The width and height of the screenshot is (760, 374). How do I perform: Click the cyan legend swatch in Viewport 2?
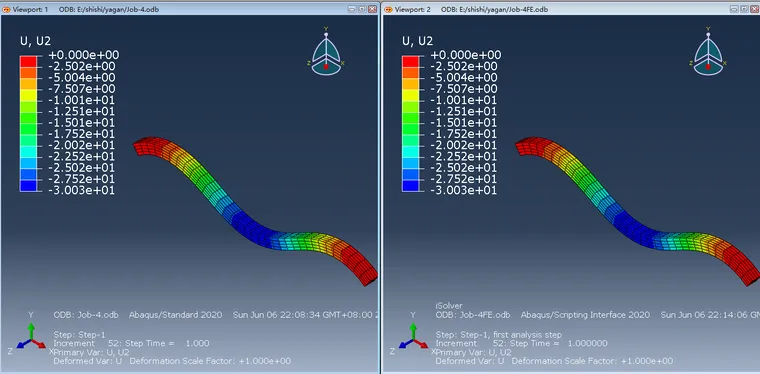click(x=410, y=152)
